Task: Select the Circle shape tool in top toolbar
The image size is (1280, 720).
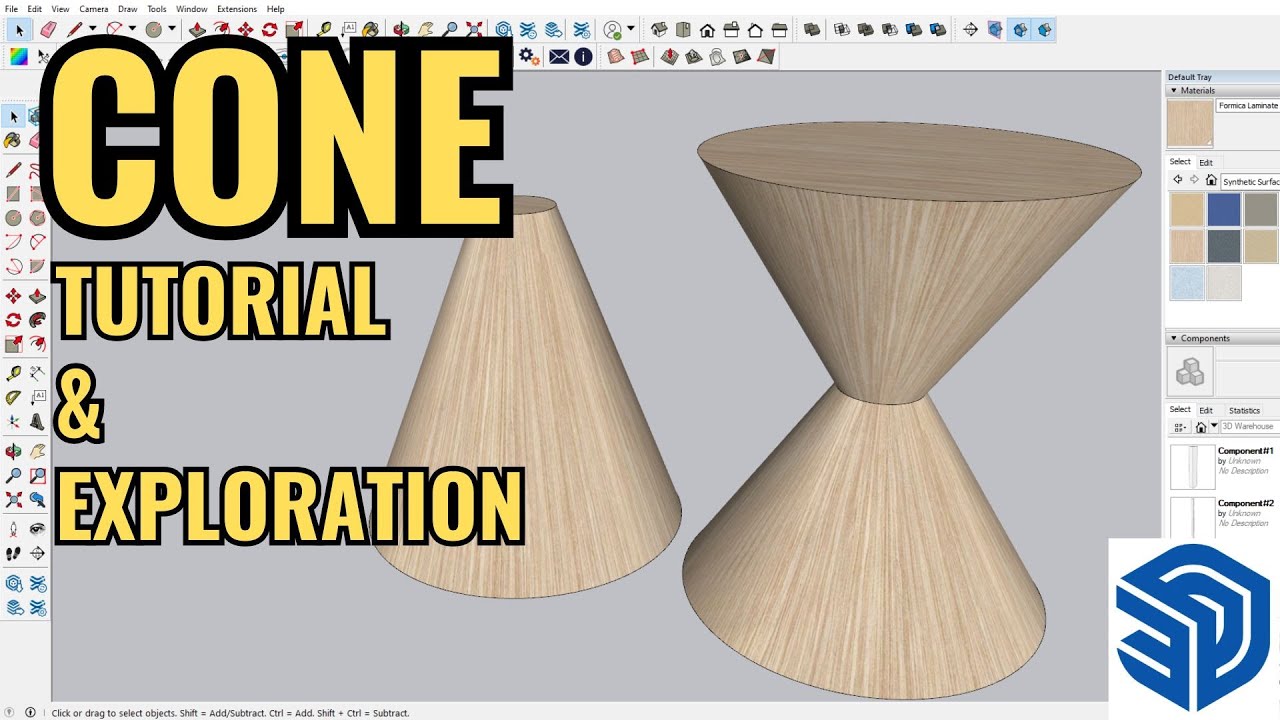Action: pyautogui.click(x=153, y=29)
